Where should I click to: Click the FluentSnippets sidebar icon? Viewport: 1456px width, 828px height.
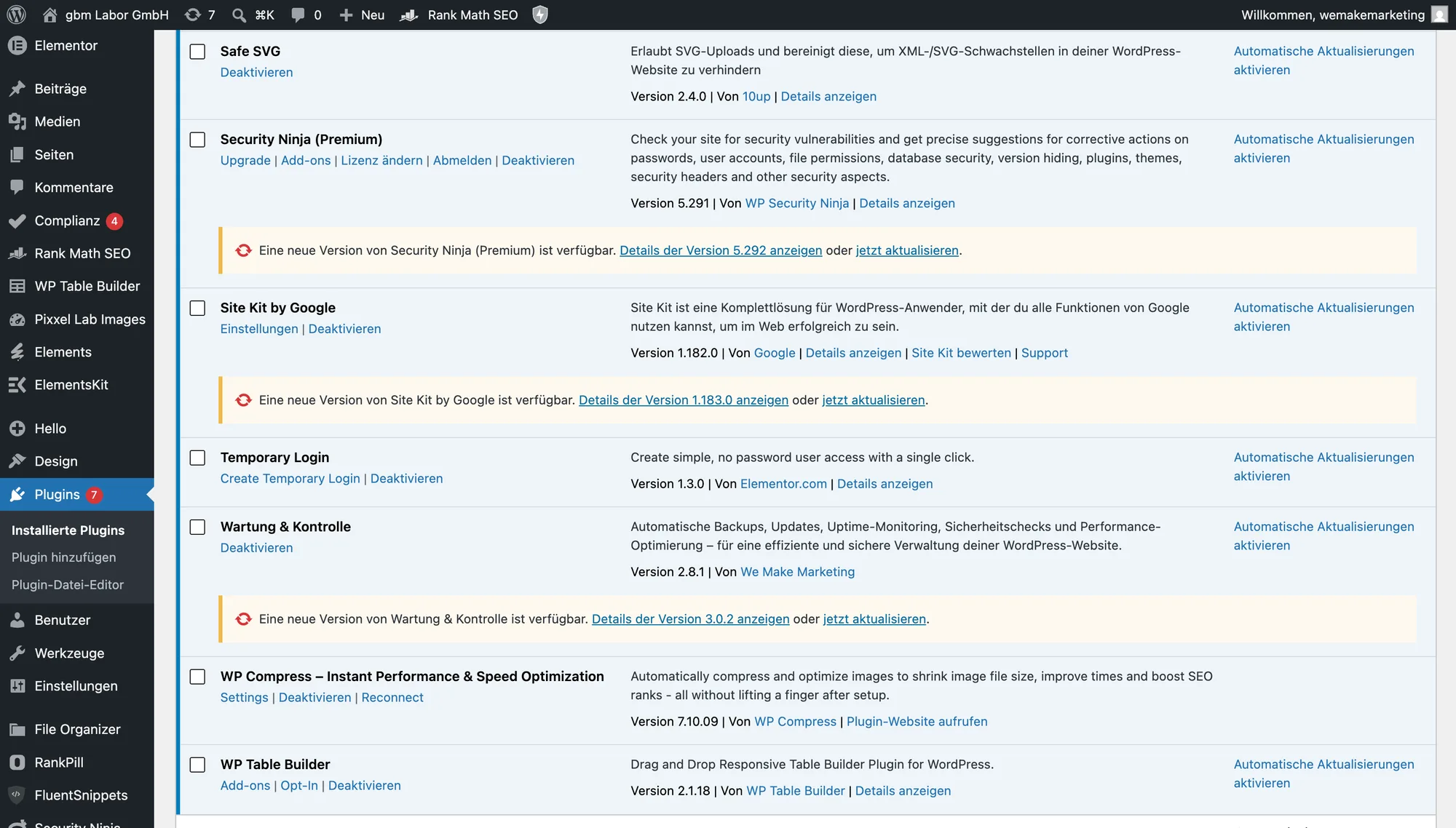click(x=17, y=795)
